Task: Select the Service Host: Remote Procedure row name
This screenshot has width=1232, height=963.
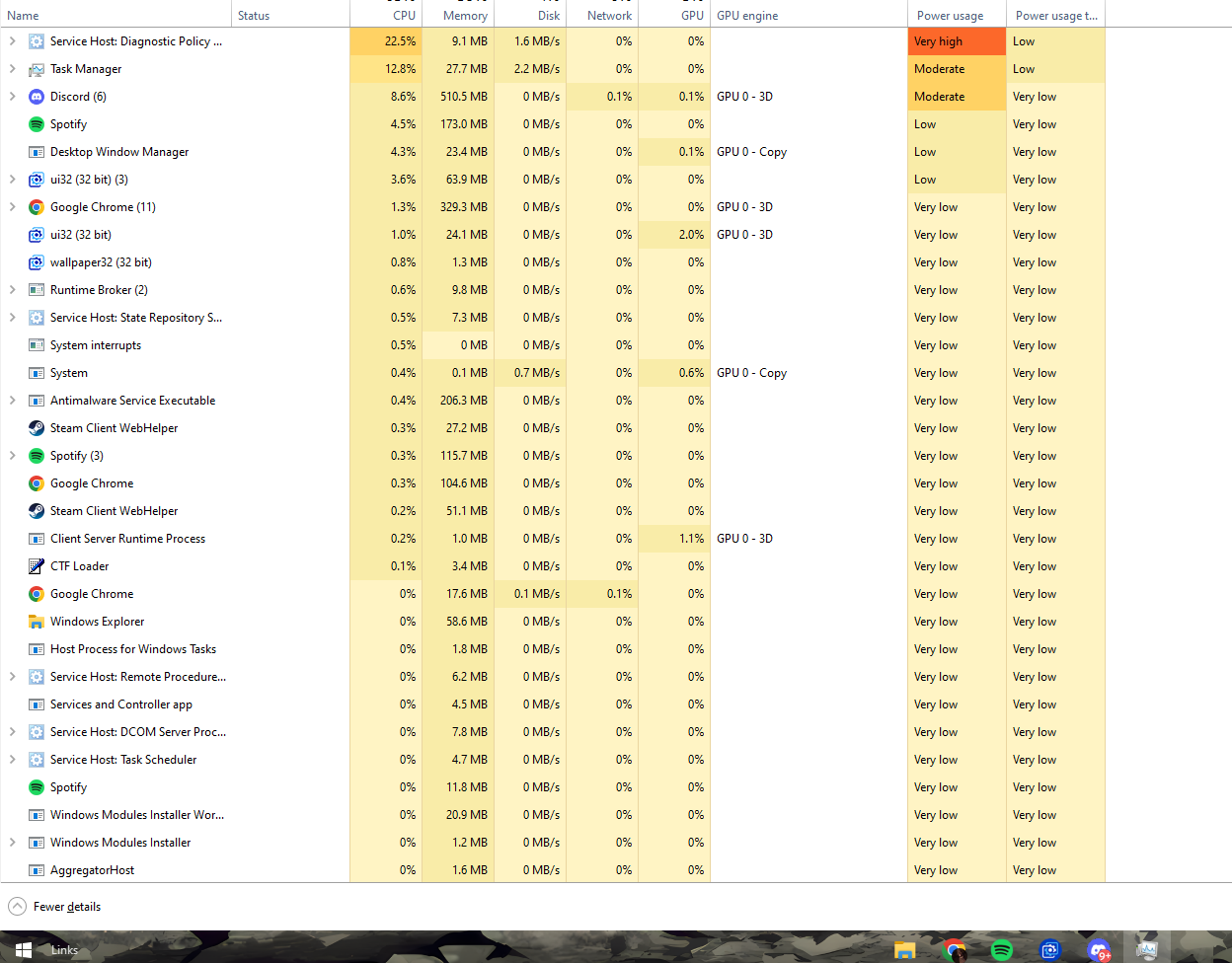Action: coord(138,677)
